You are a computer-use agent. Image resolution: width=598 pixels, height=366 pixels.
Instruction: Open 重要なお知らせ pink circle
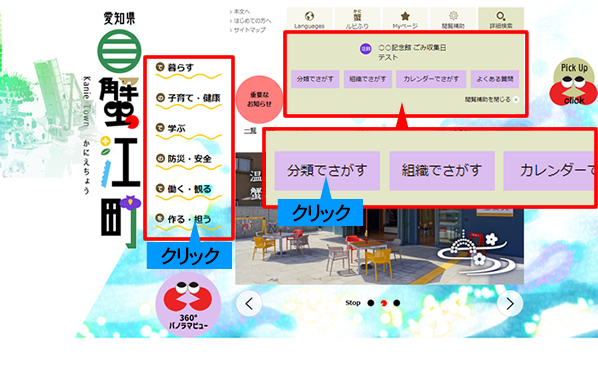pyautogui.click(x=259, y=99)
